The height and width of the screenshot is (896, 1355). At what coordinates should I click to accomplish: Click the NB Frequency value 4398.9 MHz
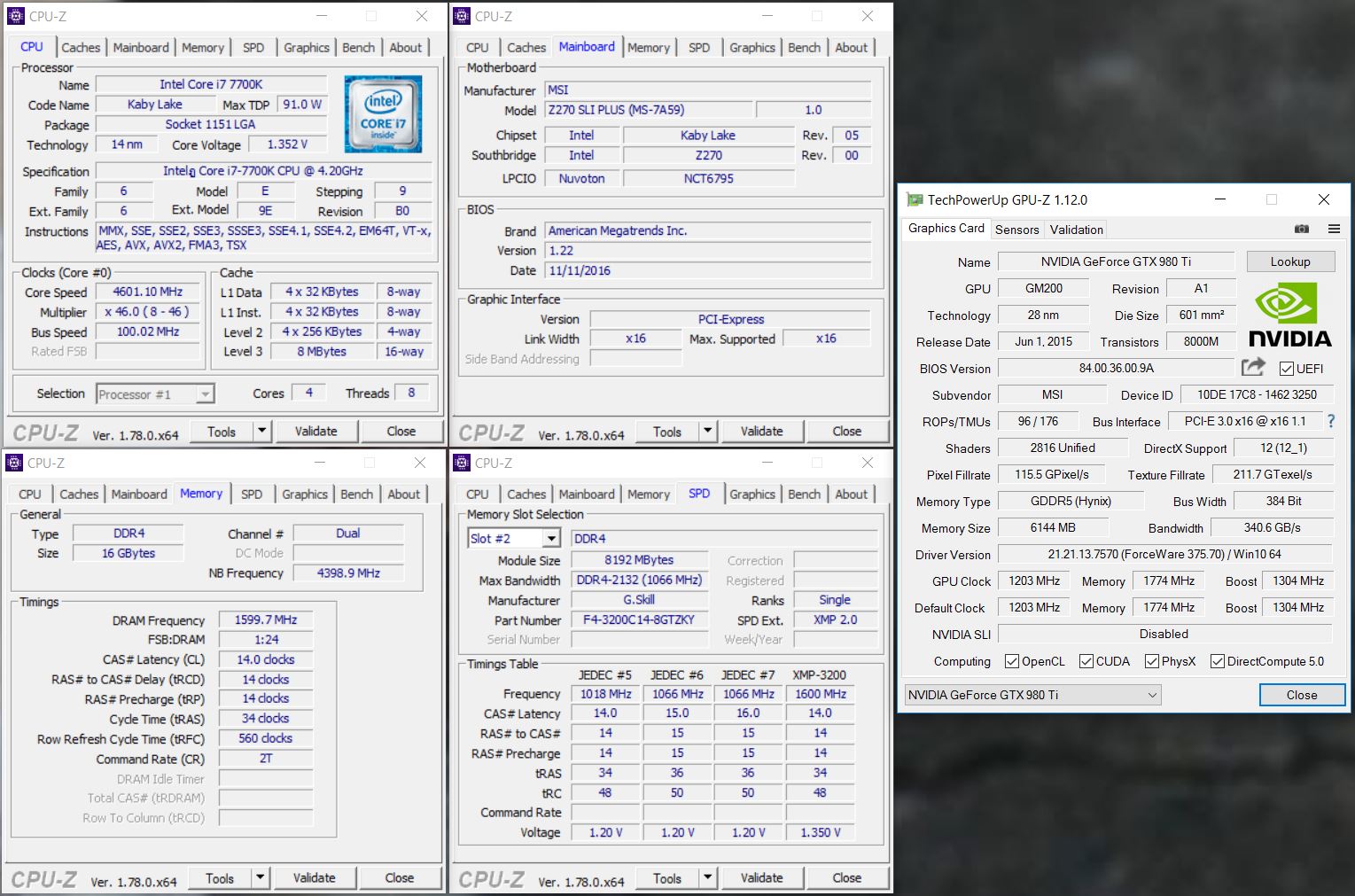click(x=348, y=573)
